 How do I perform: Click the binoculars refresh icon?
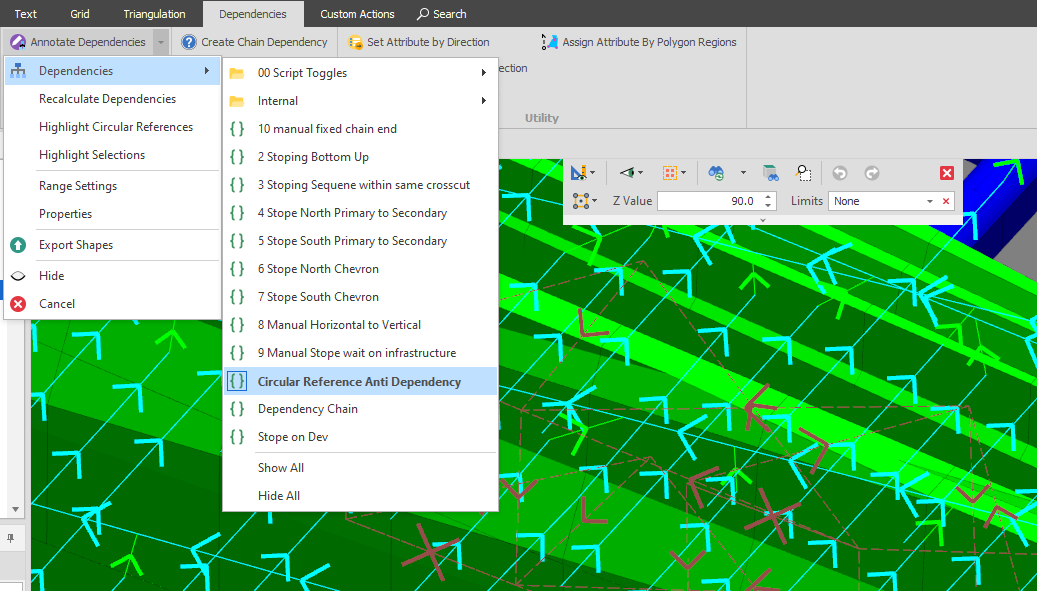(717, 173)
